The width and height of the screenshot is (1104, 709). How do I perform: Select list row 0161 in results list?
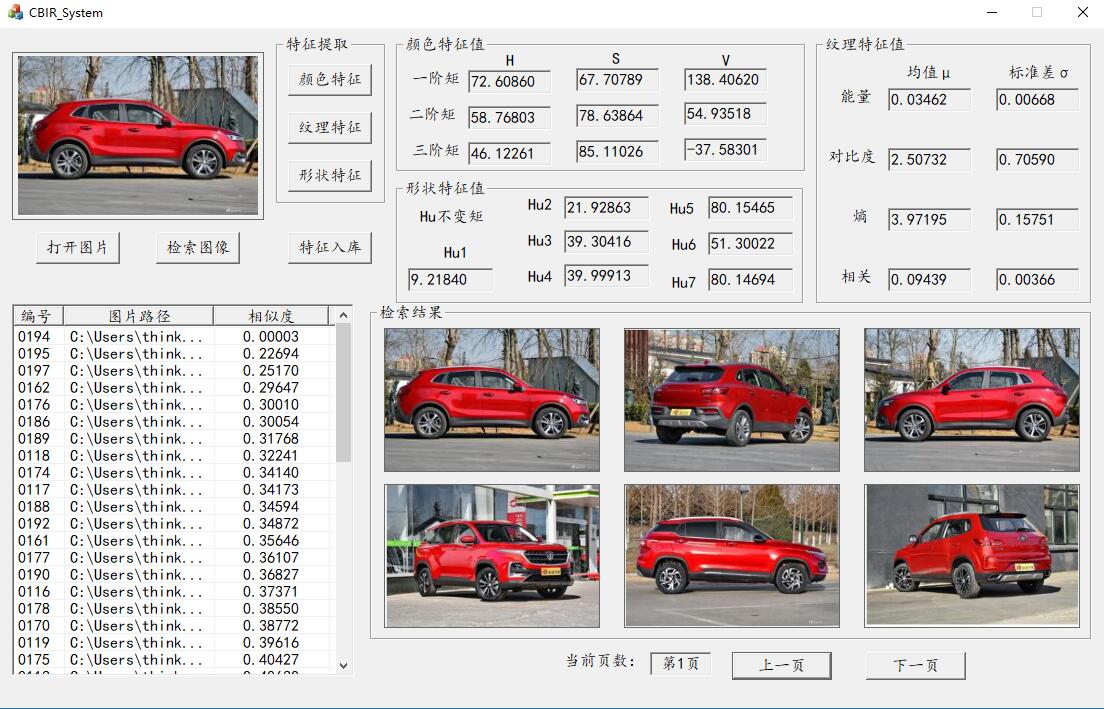click(174, 541)
